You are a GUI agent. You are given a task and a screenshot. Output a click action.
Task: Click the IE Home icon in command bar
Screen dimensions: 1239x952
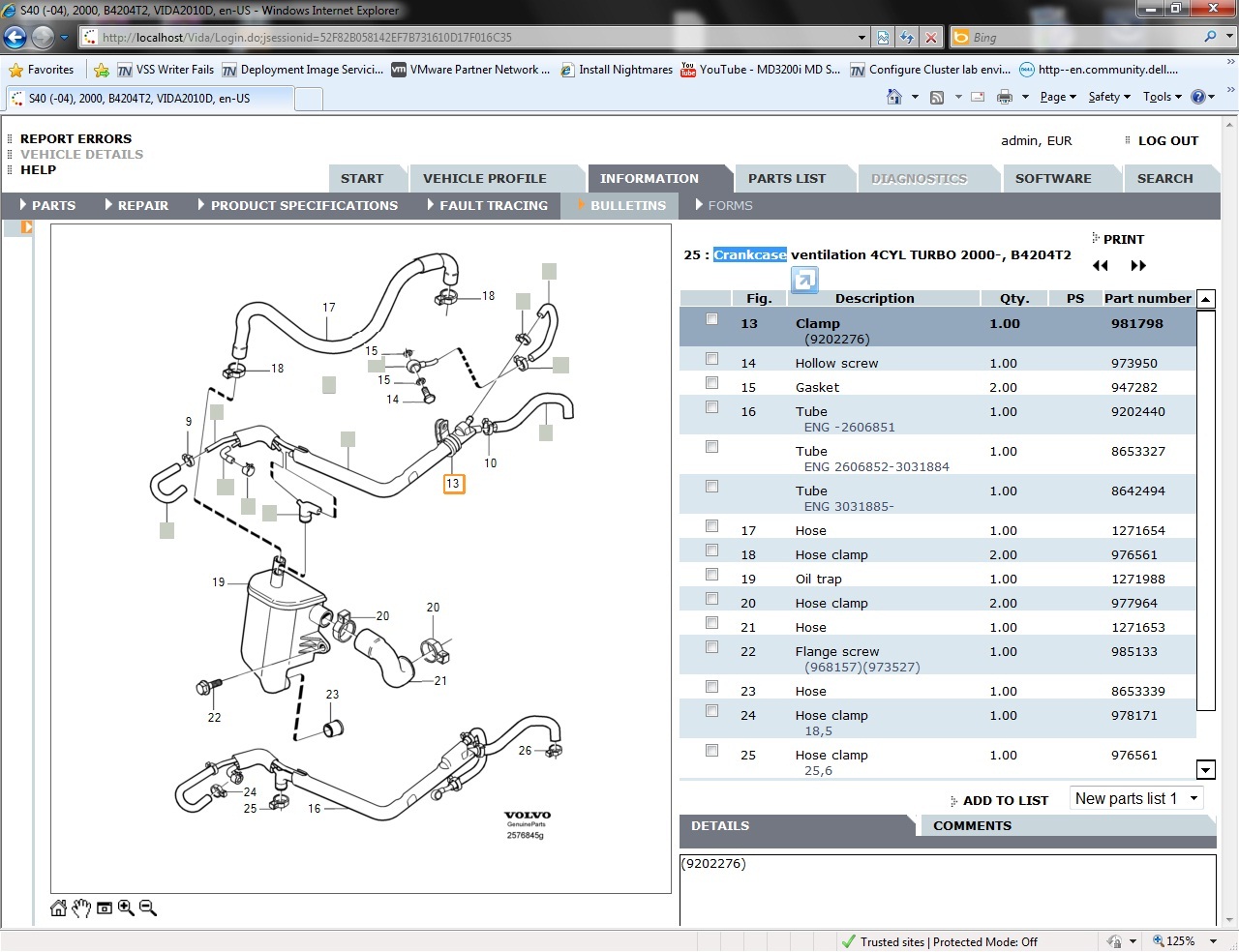(x=894, y=97)
